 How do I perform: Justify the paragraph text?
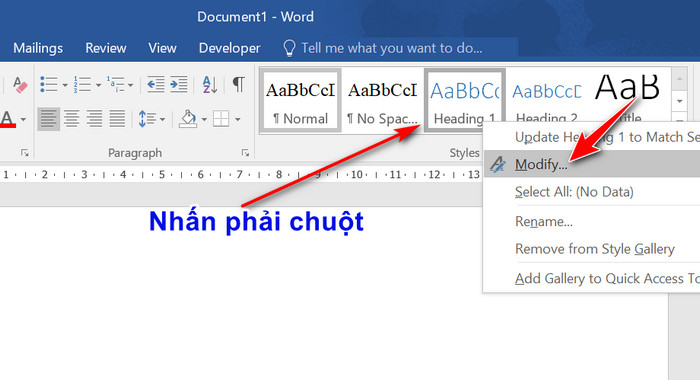[x=117, y=119]
